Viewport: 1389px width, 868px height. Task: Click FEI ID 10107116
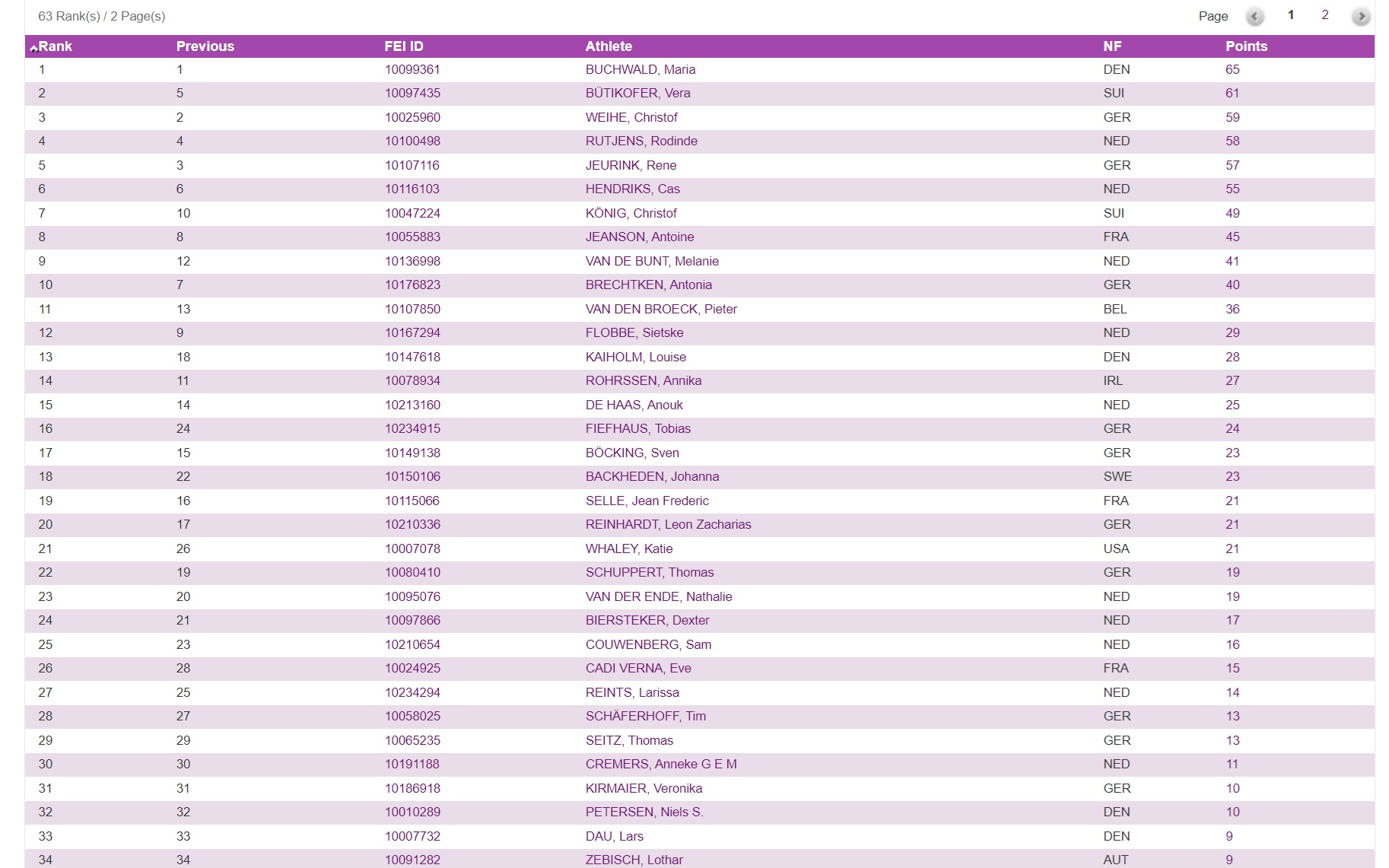tap(412, 165)
